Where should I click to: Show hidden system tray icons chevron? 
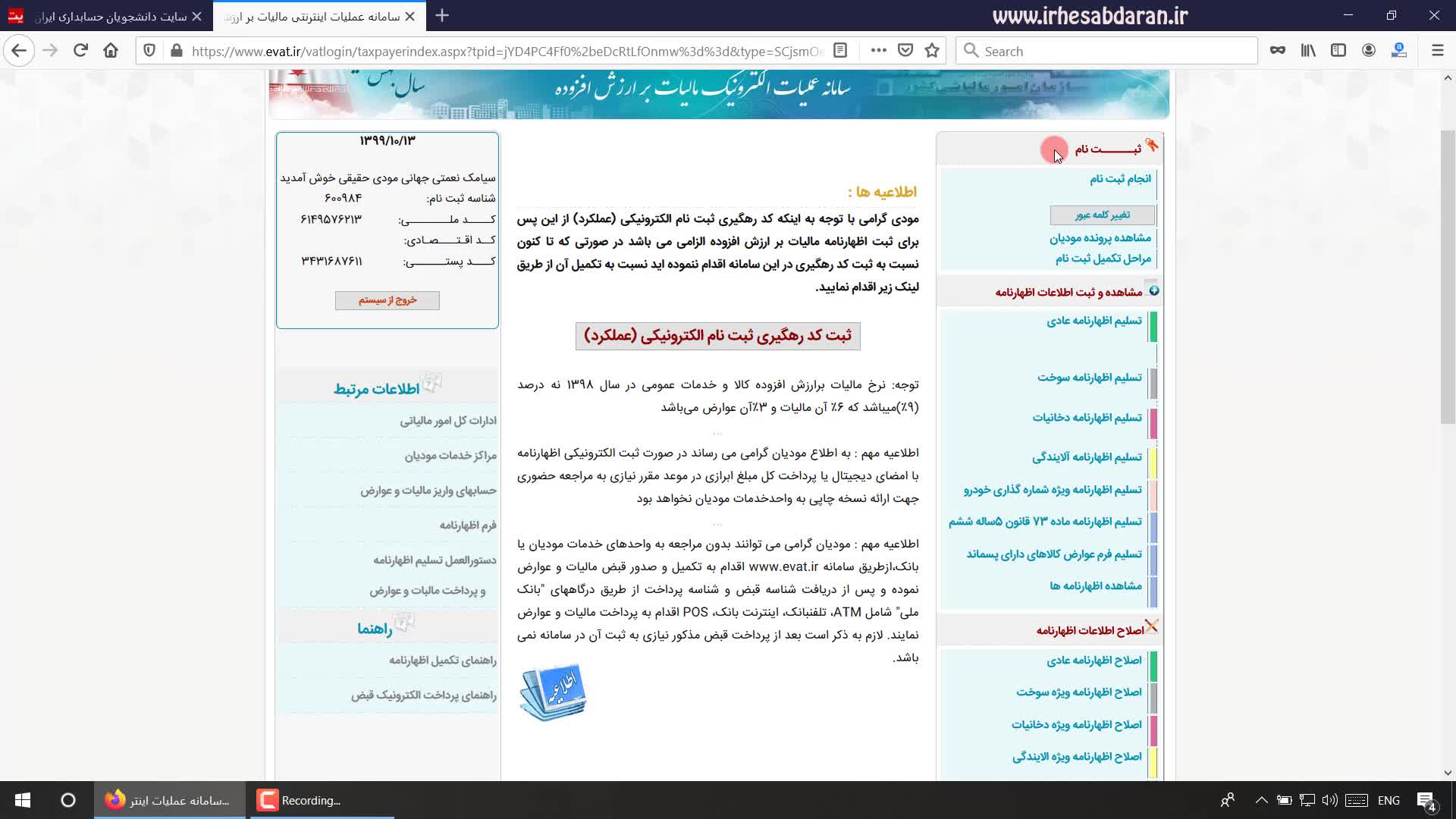tap(1261, 800)
